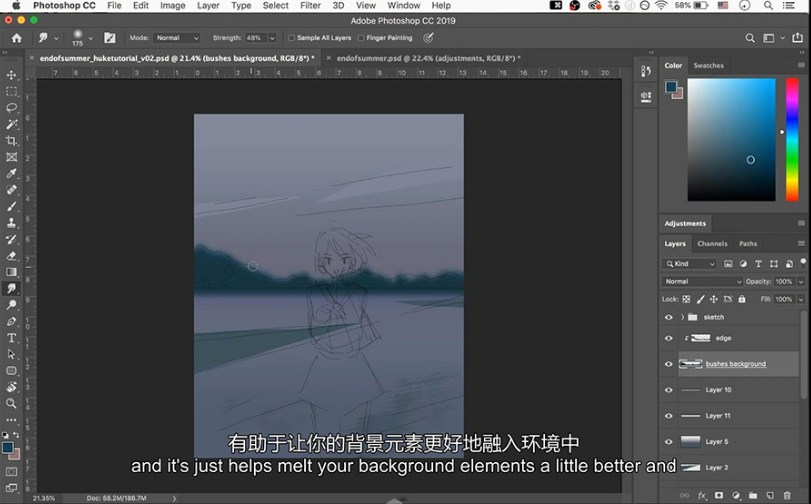
Task: Open the layer blend mode dropdown
Action: [x=702, y=281]
